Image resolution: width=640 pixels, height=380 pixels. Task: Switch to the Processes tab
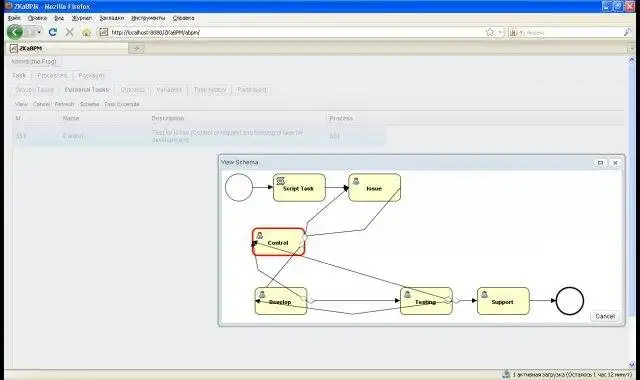pos(52,76)
